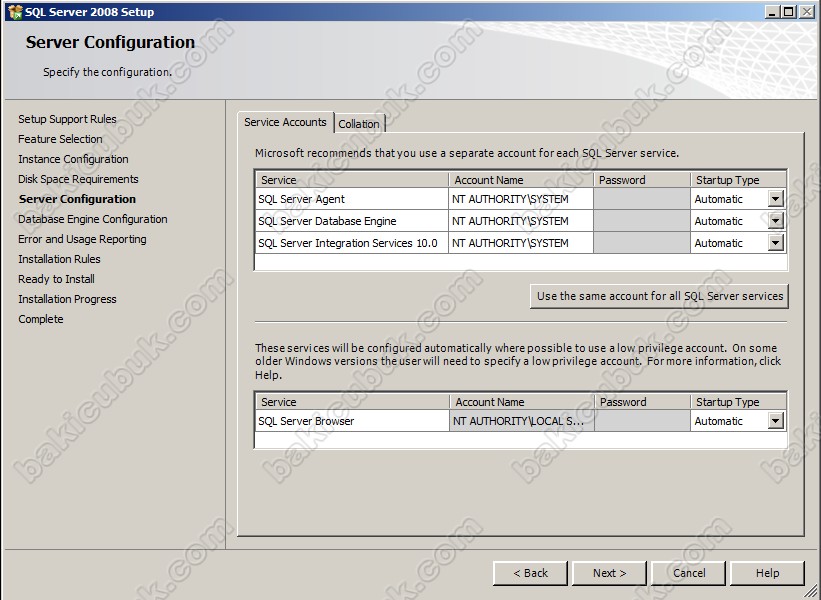Click Password field for SQL Server Agent
Image resolution: width=821 pixels, height=600 pixels.
pos(642,199)
